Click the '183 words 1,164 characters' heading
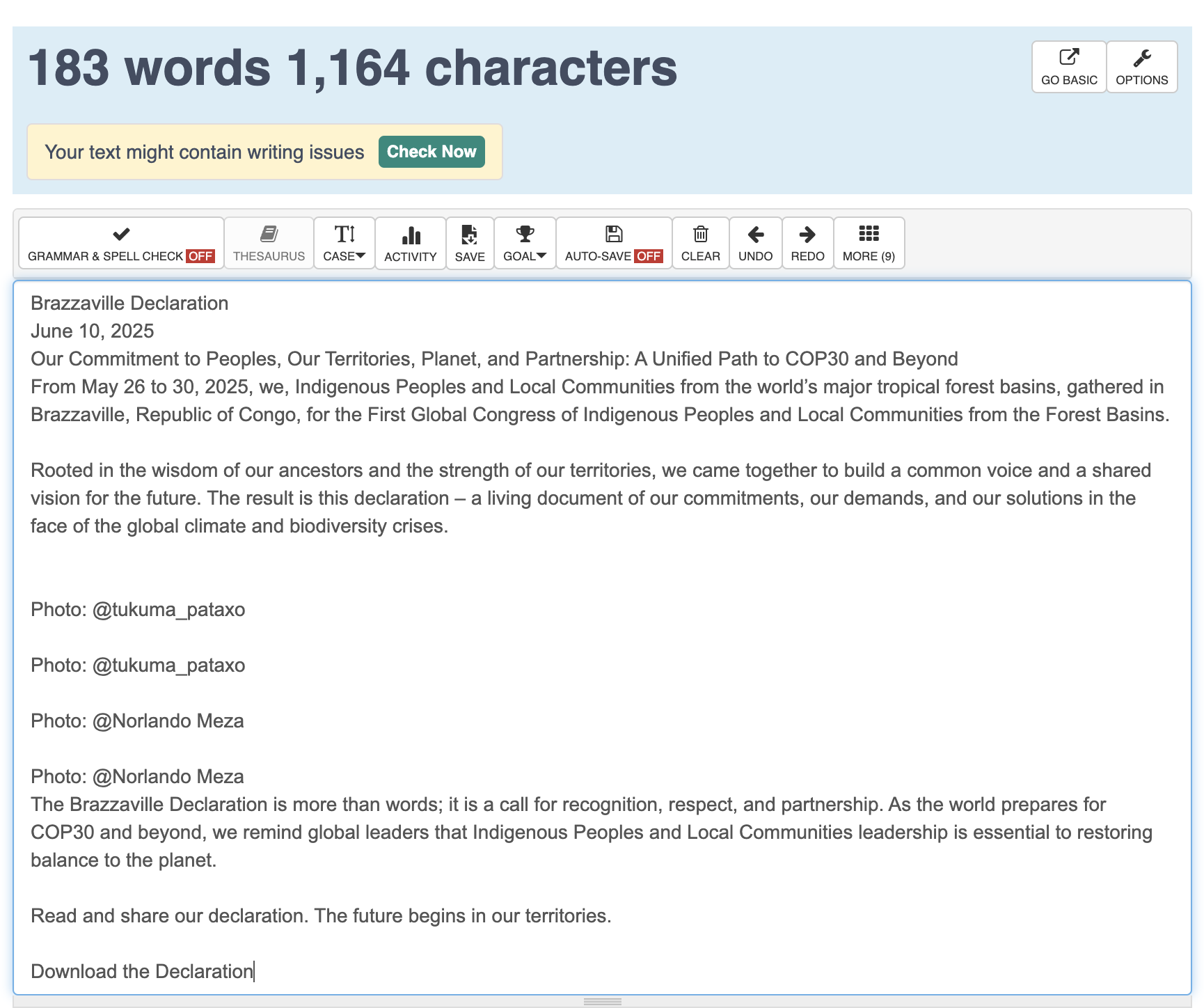This screenshot has width=1204, height=1008. (x=352, y=68)
